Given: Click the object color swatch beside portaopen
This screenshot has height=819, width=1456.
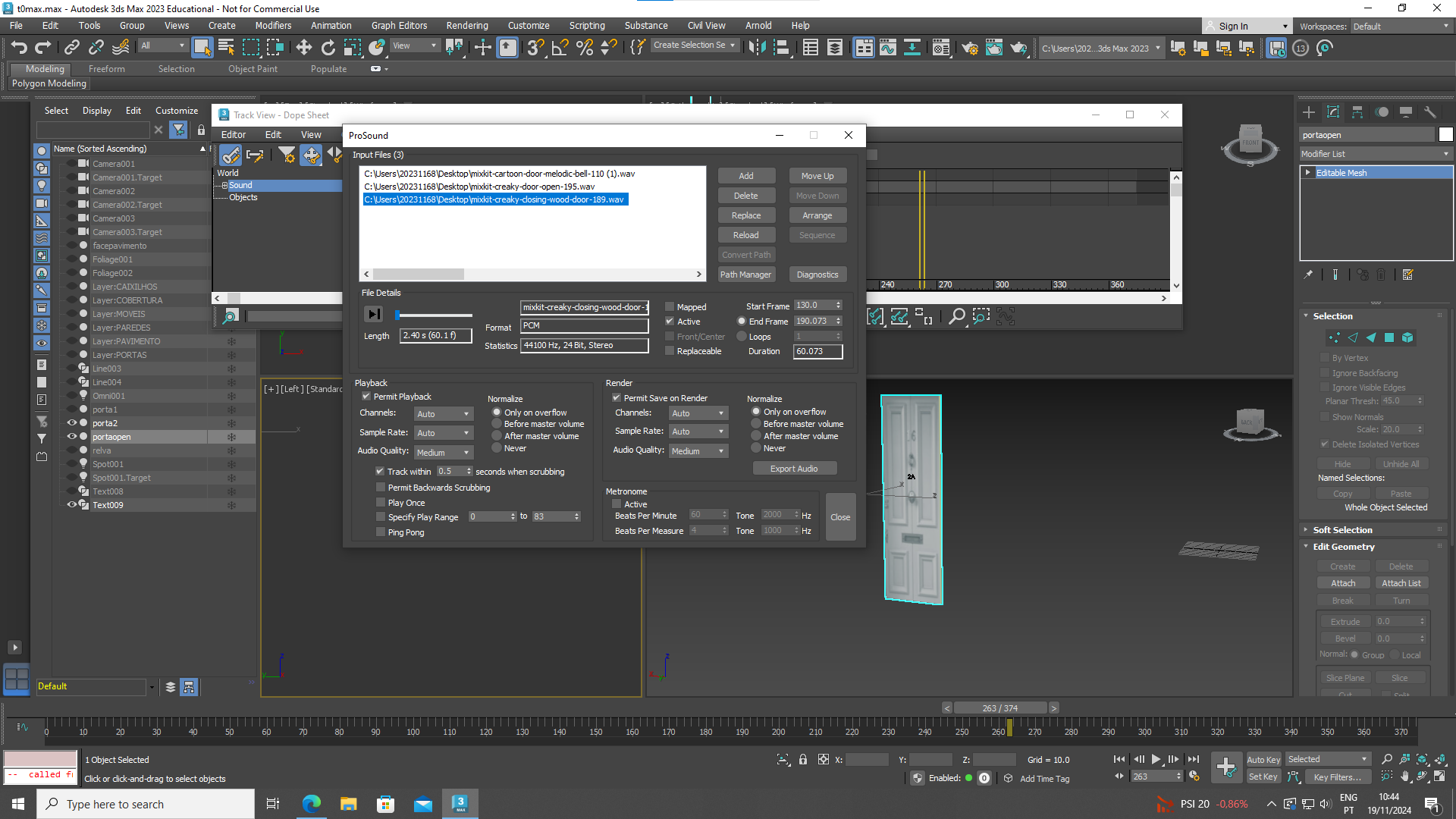Looking at the screenshot, I should pyautogui.click(x=1446, y=135).
